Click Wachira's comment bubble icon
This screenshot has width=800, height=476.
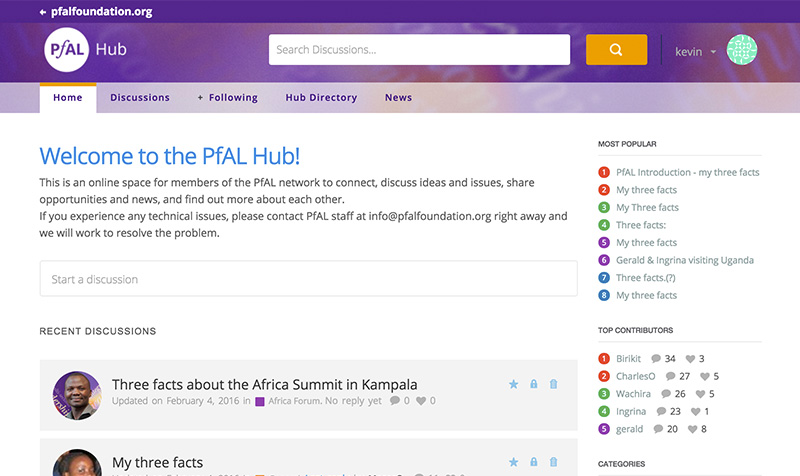[666, 394]
